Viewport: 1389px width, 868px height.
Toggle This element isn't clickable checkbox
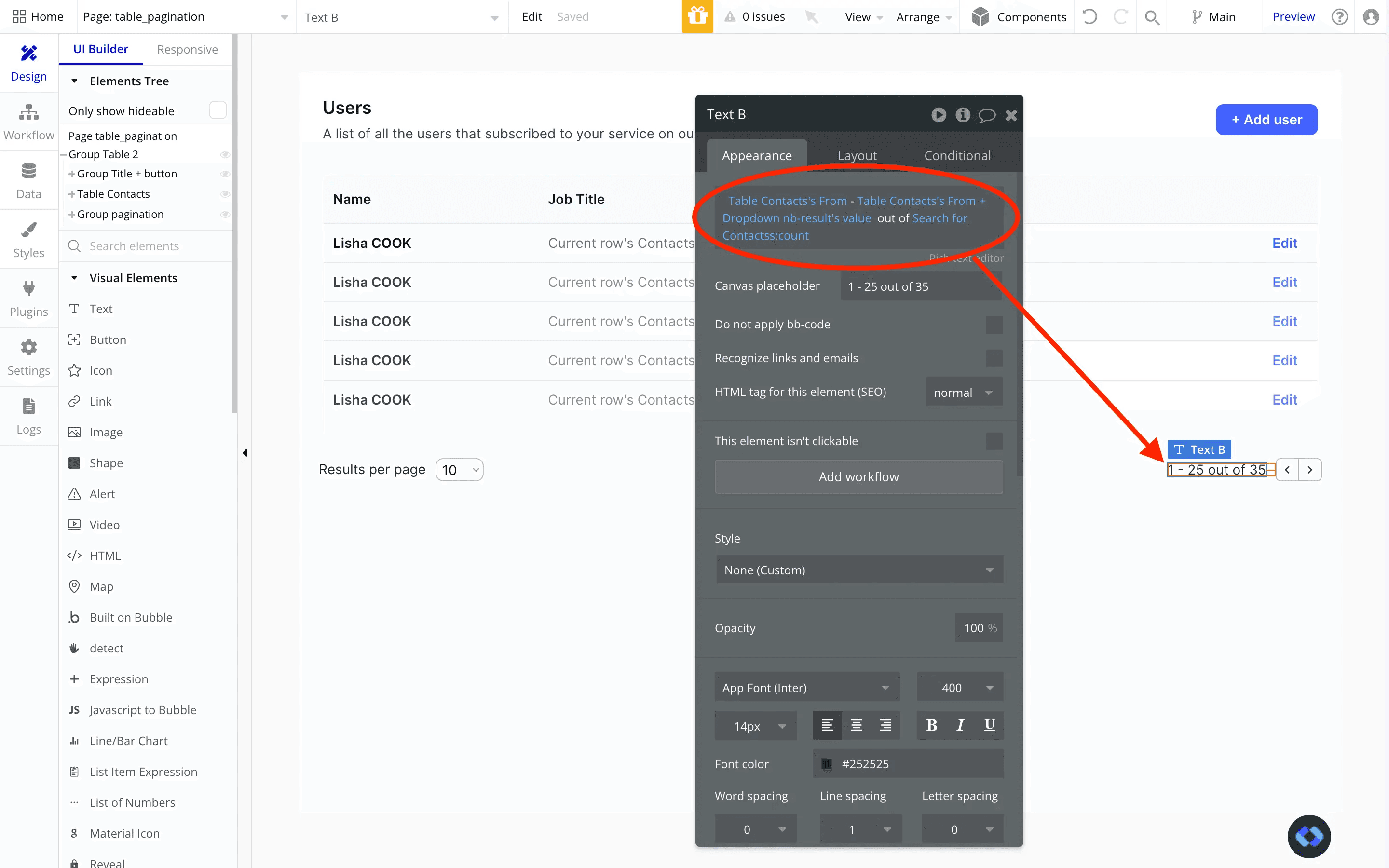994,441
